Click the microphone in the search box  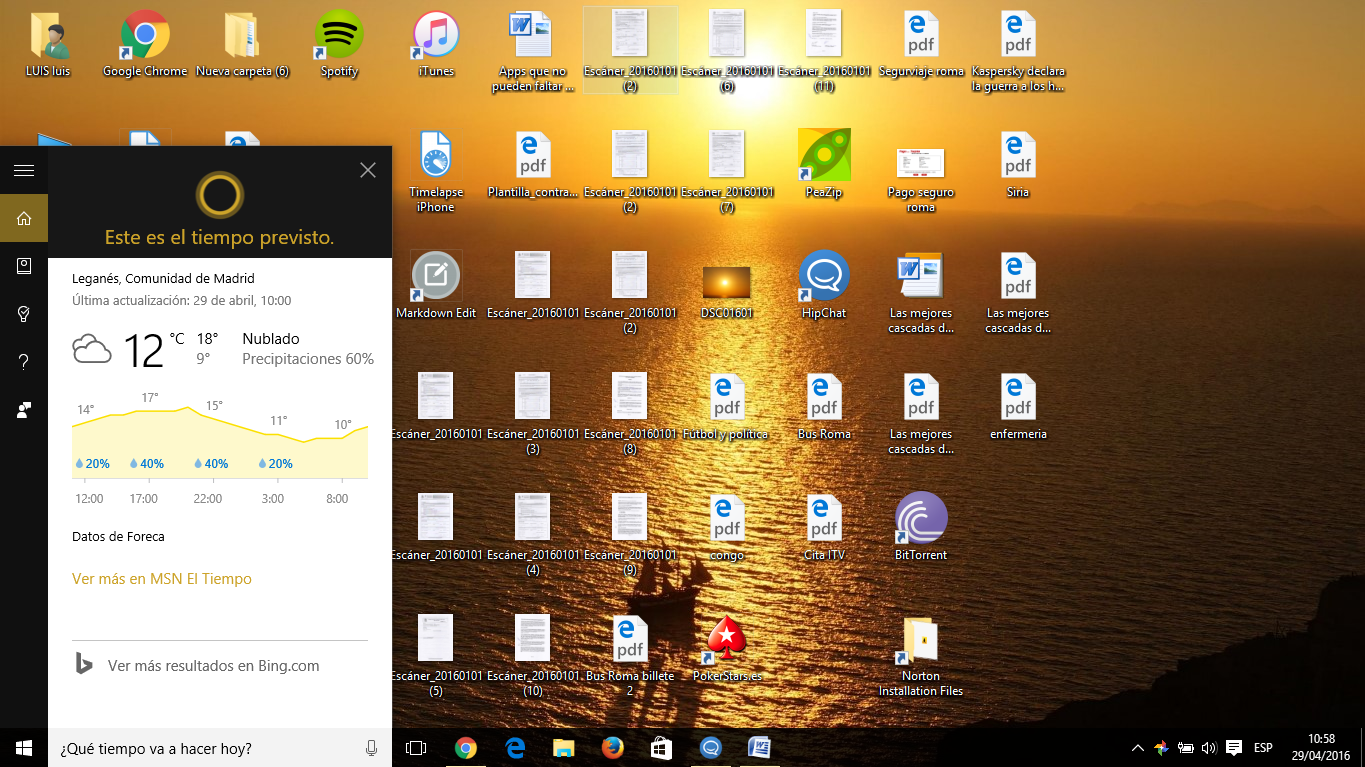click(x=371, y=748)
